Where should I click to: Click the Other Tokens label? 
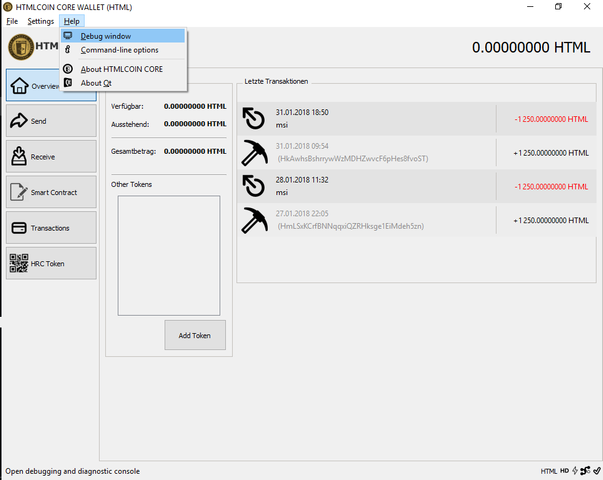coord(132,185)
